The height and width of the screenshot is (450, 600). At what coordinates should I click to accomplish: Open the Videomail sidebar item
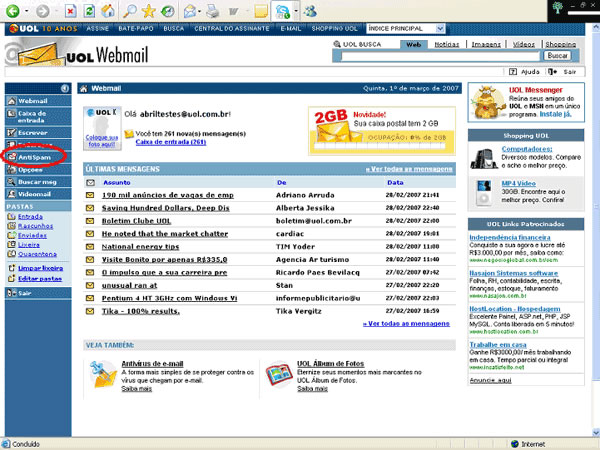34,194
